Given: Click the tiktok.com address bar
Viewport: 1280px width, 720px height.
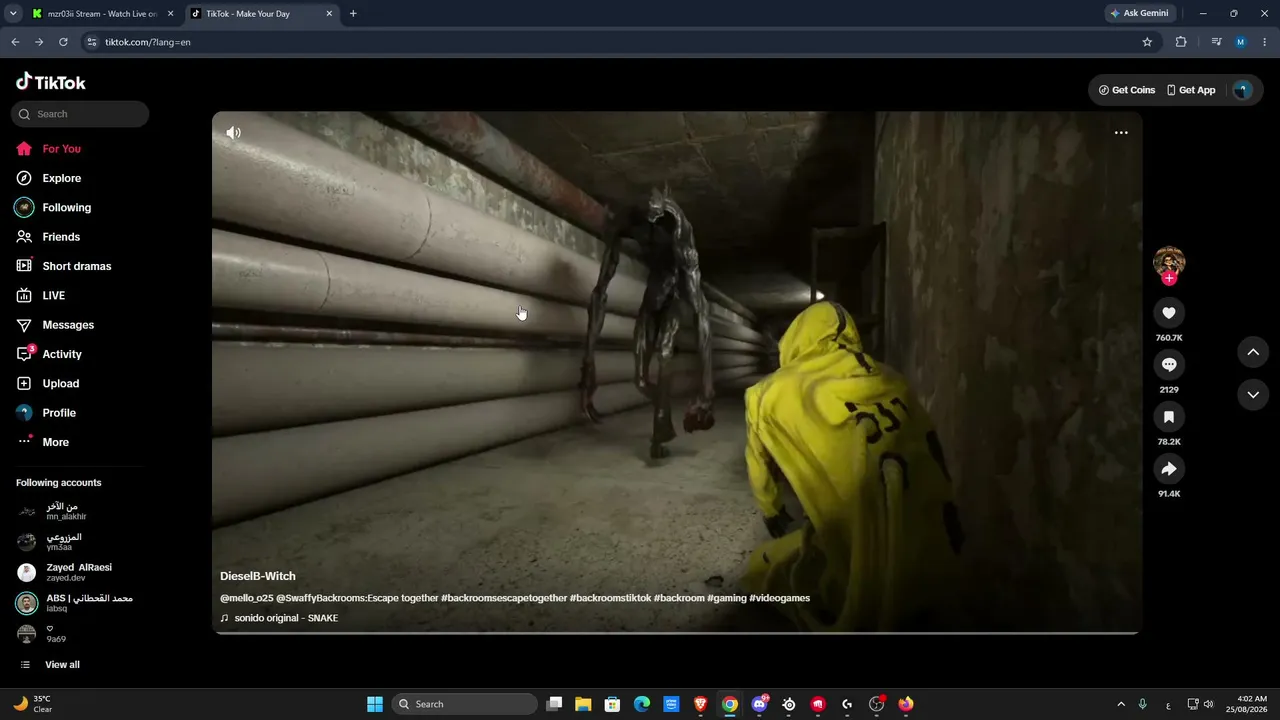Looking at the screenshot, I should tap(620, 42).
